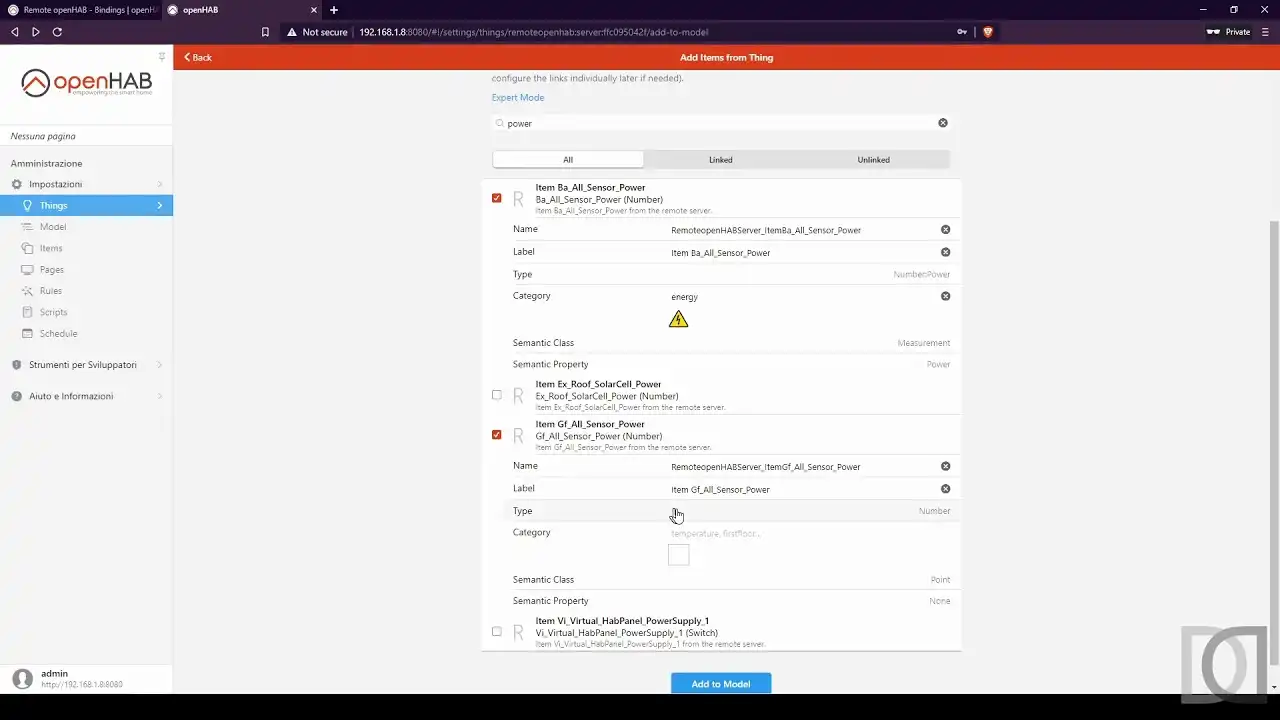Clear the power search field
1280x720 pixels.
[x=942, y=123]
